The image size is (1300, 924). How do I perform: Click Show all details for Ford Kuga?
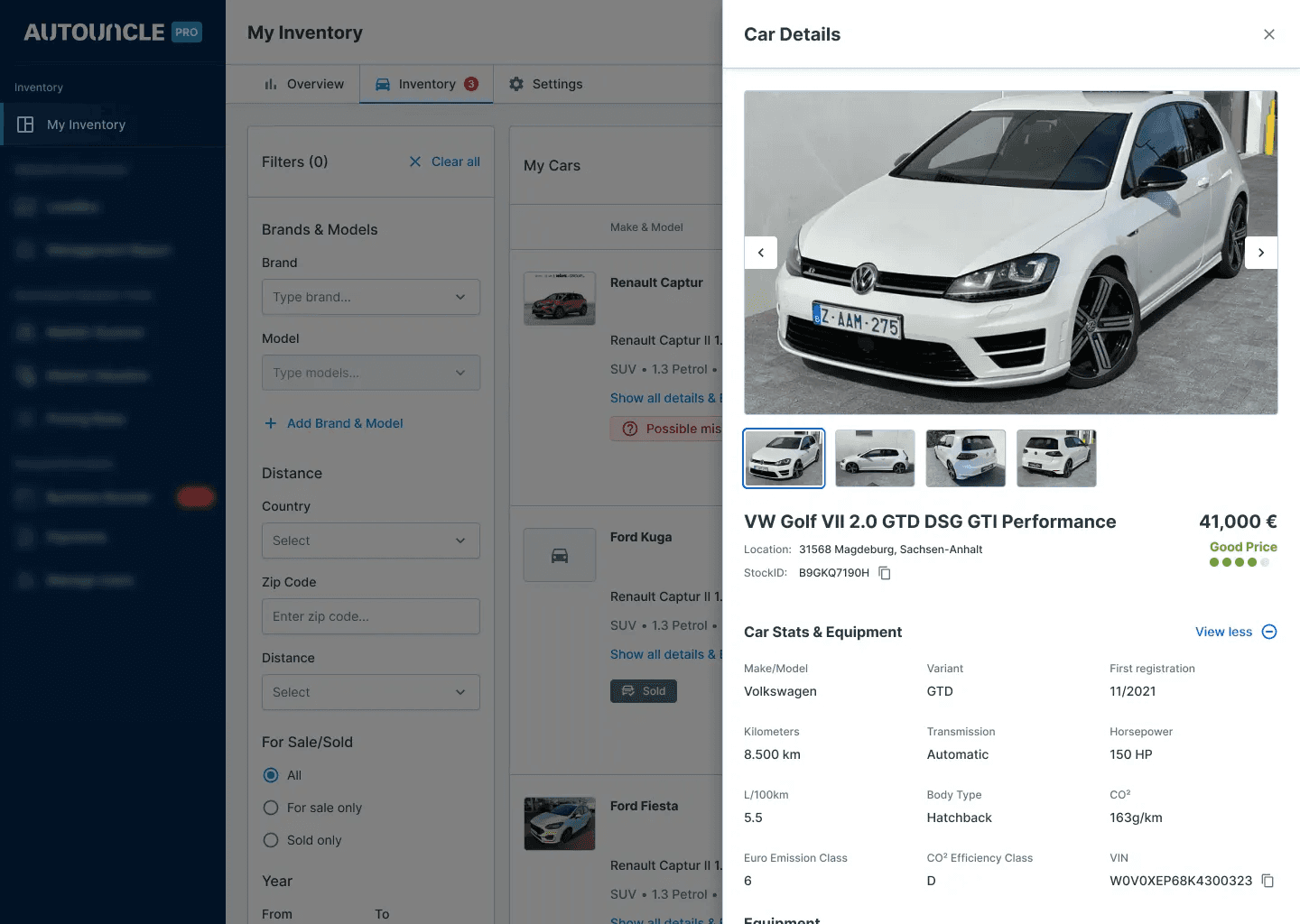pos(666,654)
